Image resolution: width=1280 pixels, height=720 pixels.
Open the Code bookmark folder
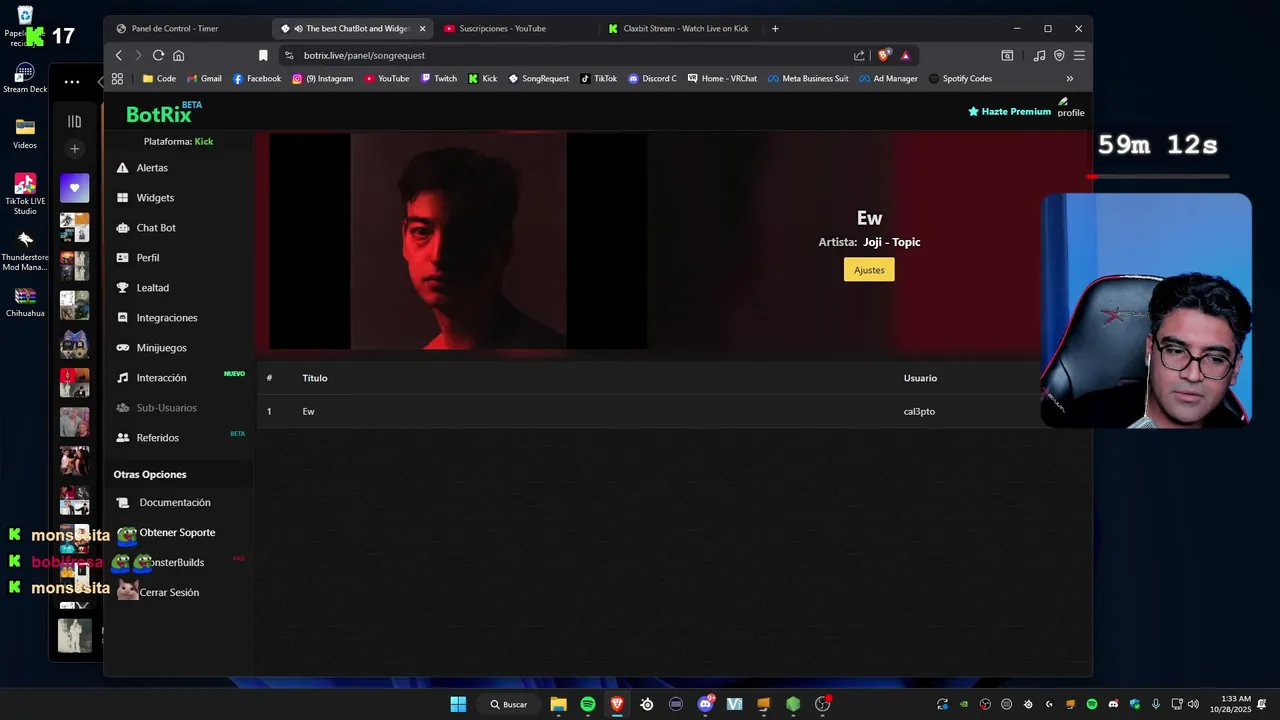tap(159, 78)
